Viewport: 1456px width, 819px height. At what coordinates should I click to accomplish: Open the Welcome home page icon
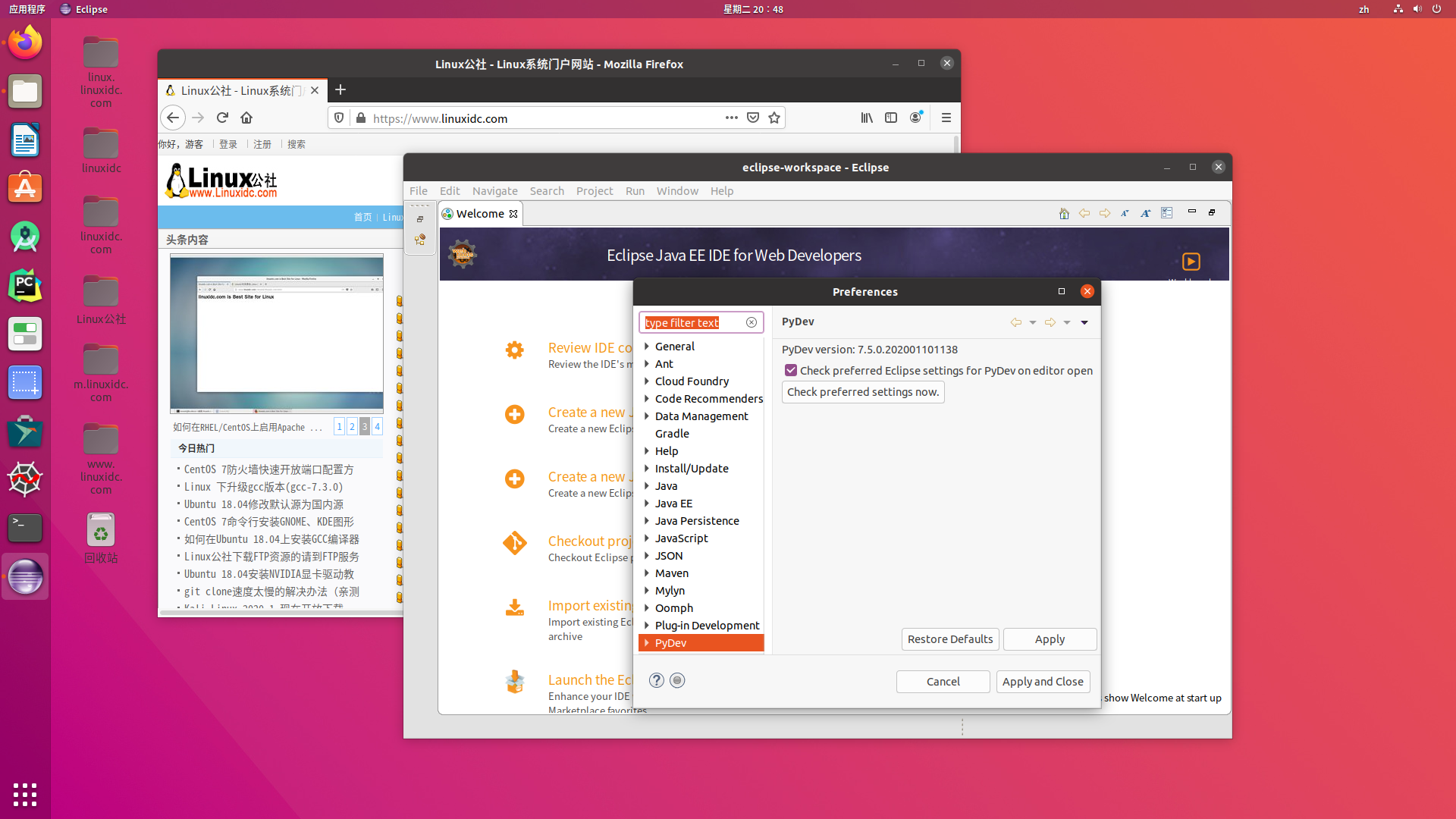pyautogui.click(x=1064, y=213)
